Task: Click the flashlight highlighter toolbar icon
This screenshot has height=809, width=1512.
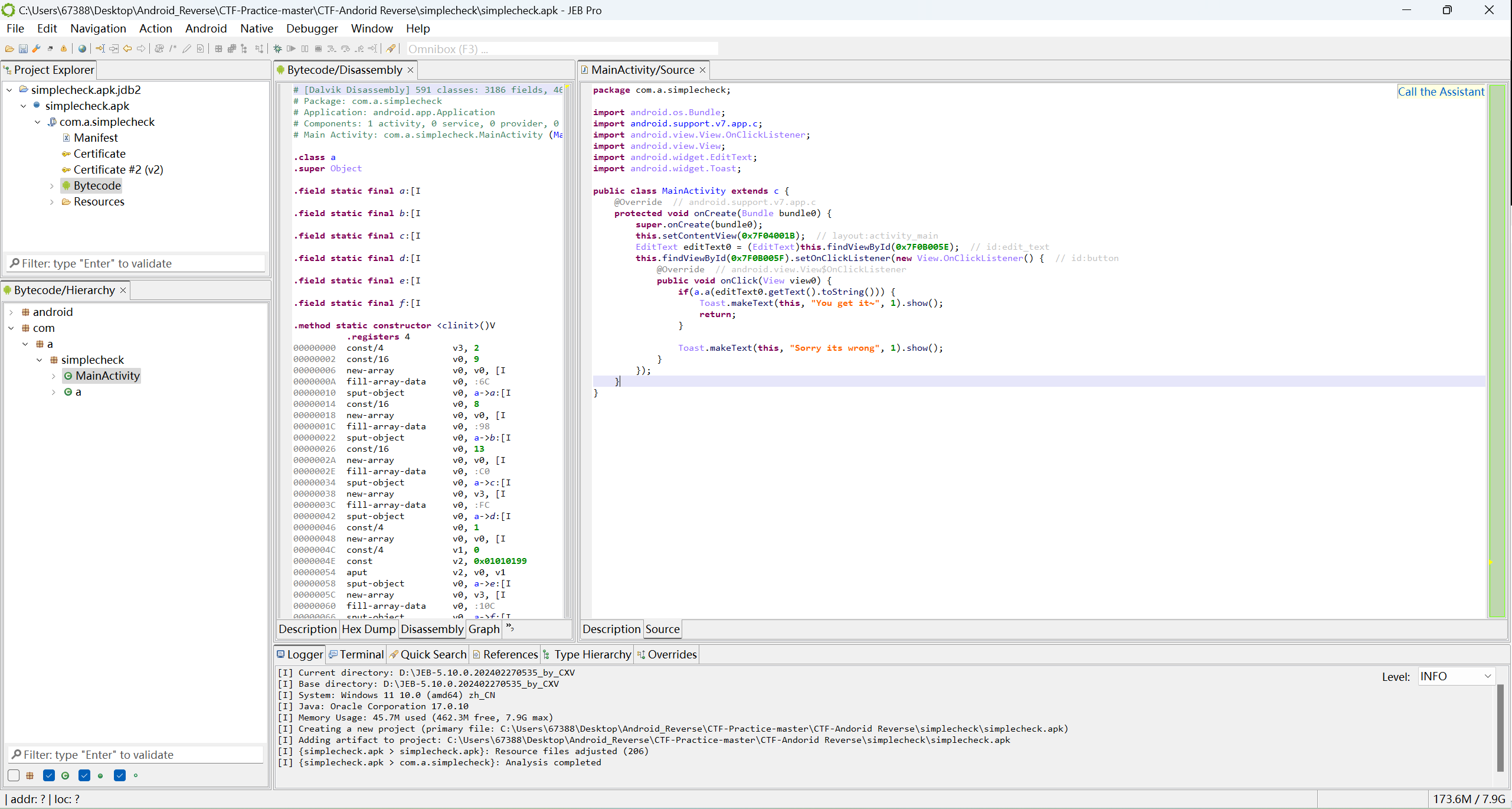Action: pos(391,49)
